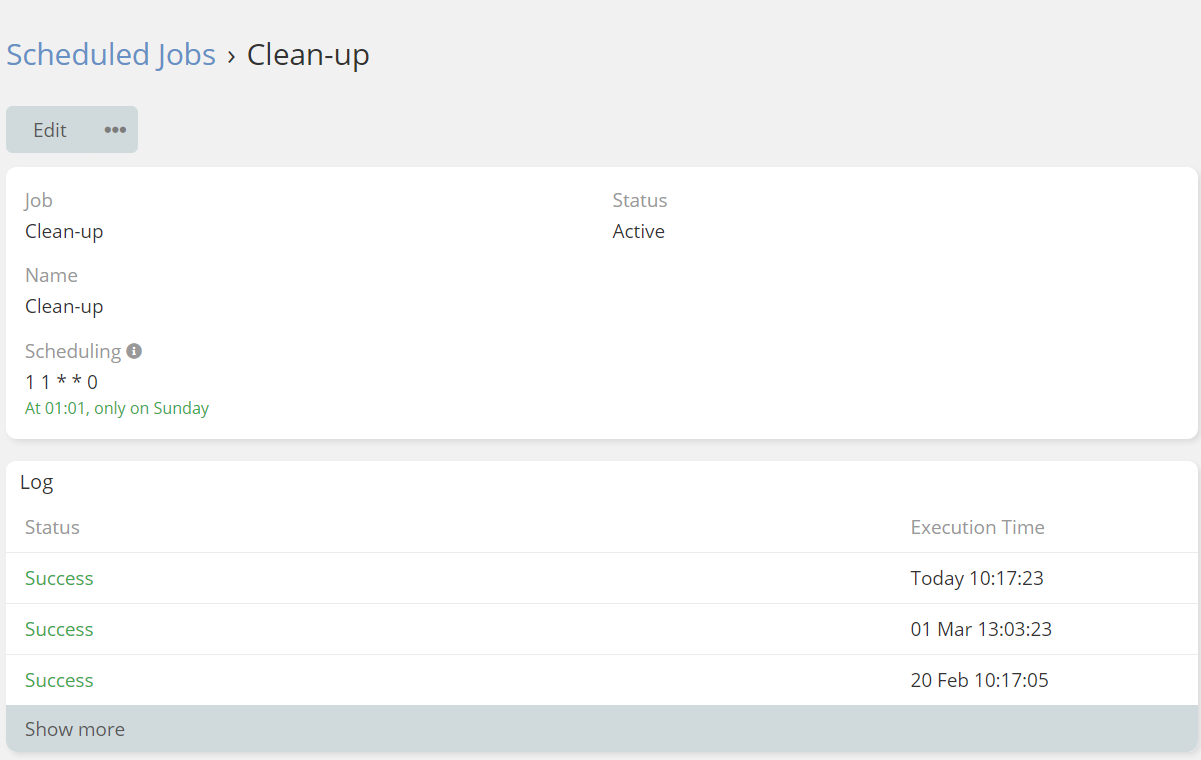Click the Clean-up value under Job
The width and height of the screenshot is (1201, 760).
(64, 231)
